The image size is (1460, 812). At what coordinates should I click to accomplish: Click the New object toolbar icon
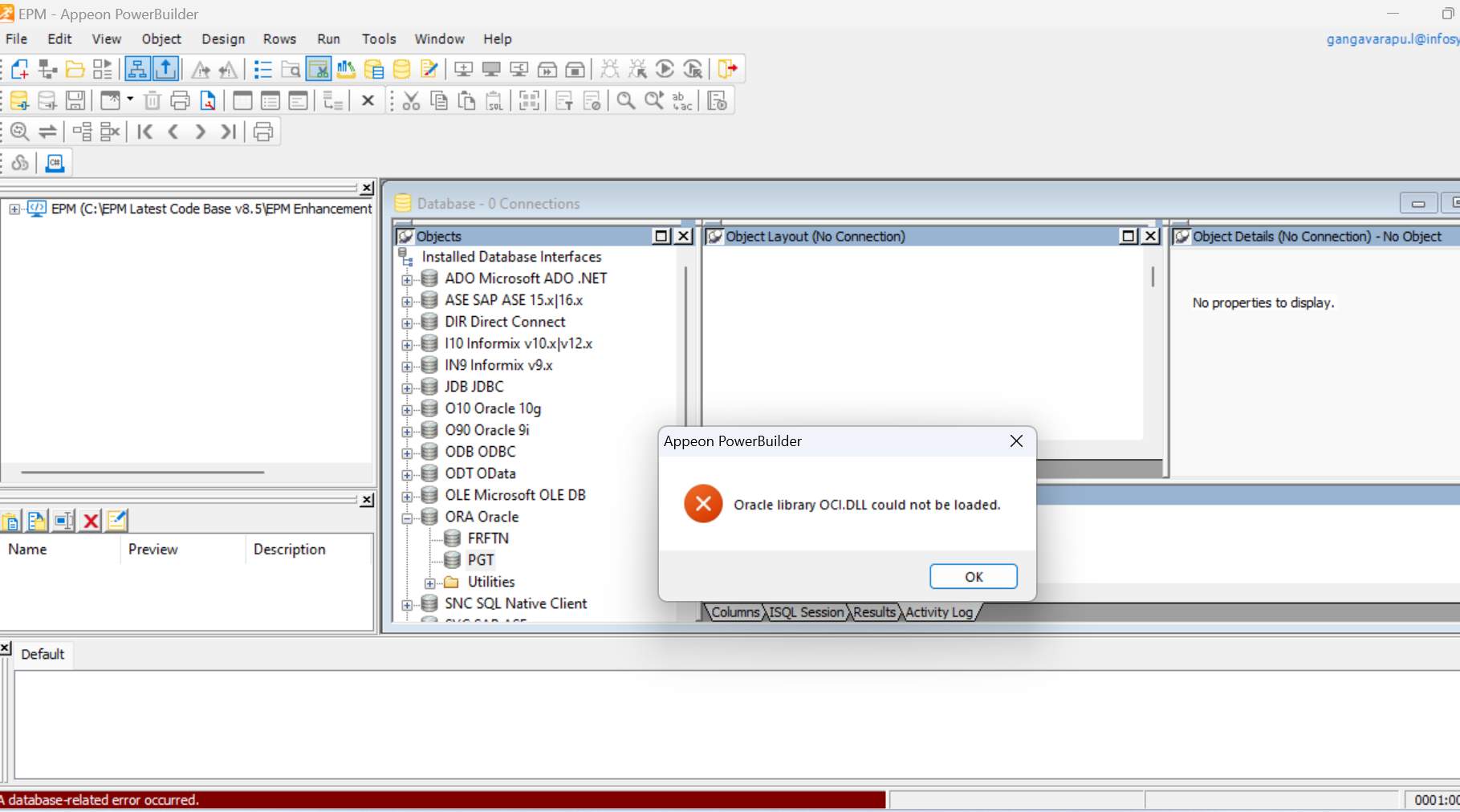[20, 70]
